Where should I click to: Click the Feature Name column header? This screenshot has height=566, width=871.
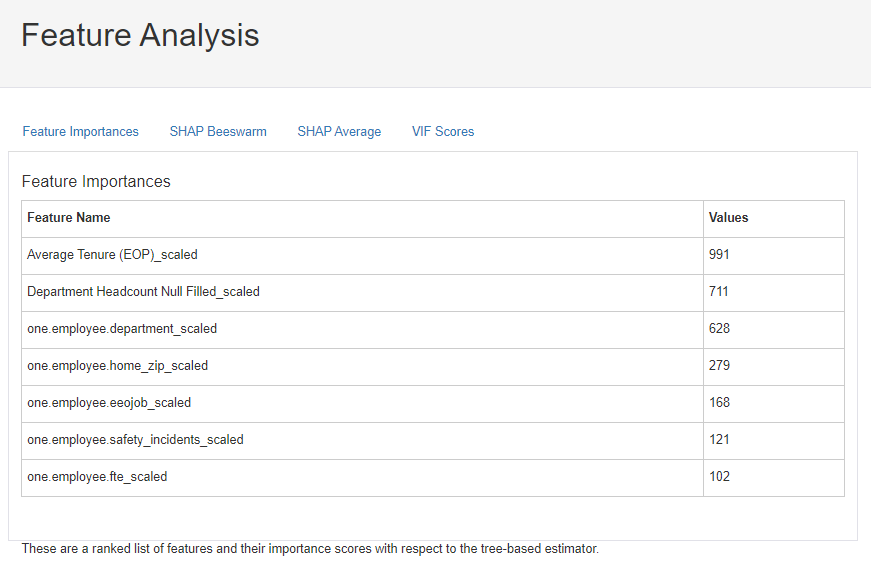click(69, 218)
